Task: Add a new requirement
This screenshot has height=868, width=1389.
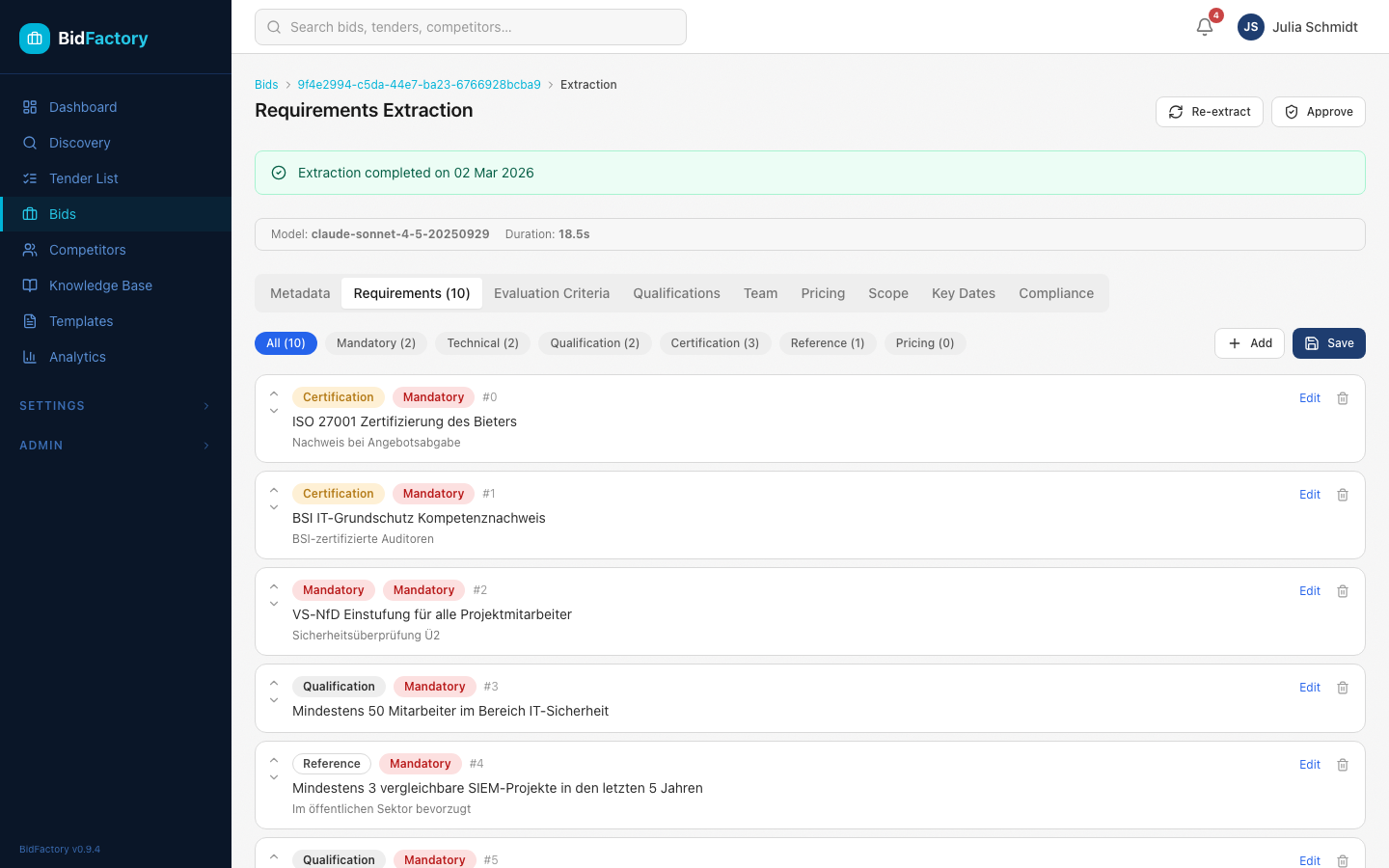Action: 1249,343
